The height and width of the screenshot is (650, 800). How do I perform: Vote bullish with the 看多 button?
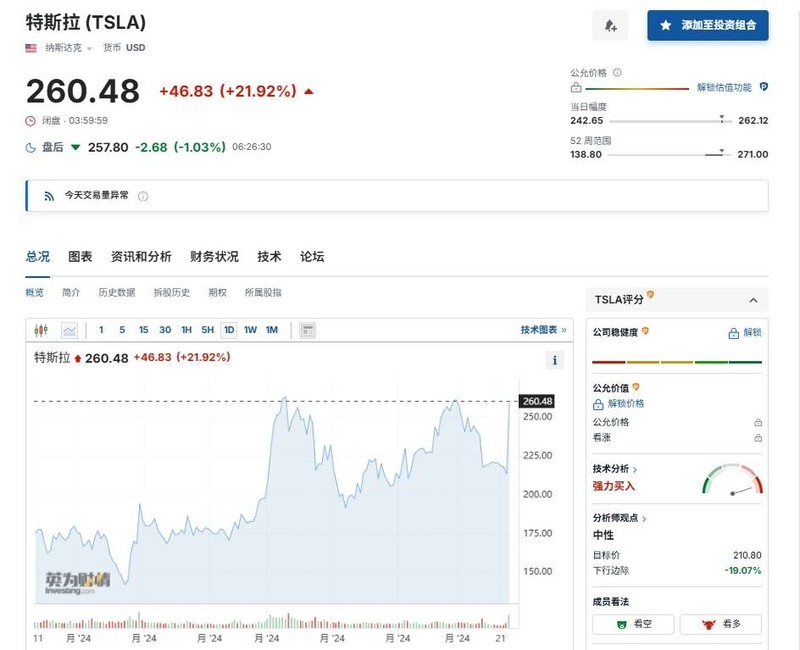(720, 624)
